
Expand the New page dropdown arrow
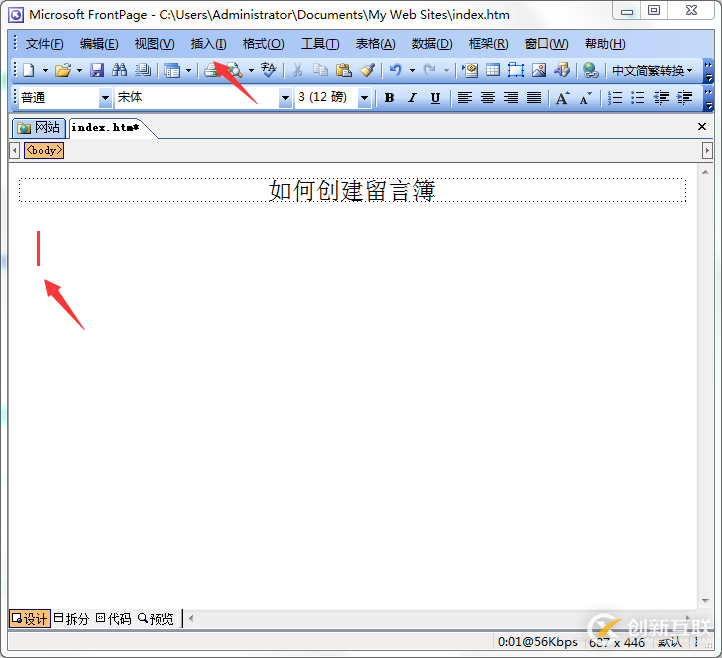coord(45,70)
